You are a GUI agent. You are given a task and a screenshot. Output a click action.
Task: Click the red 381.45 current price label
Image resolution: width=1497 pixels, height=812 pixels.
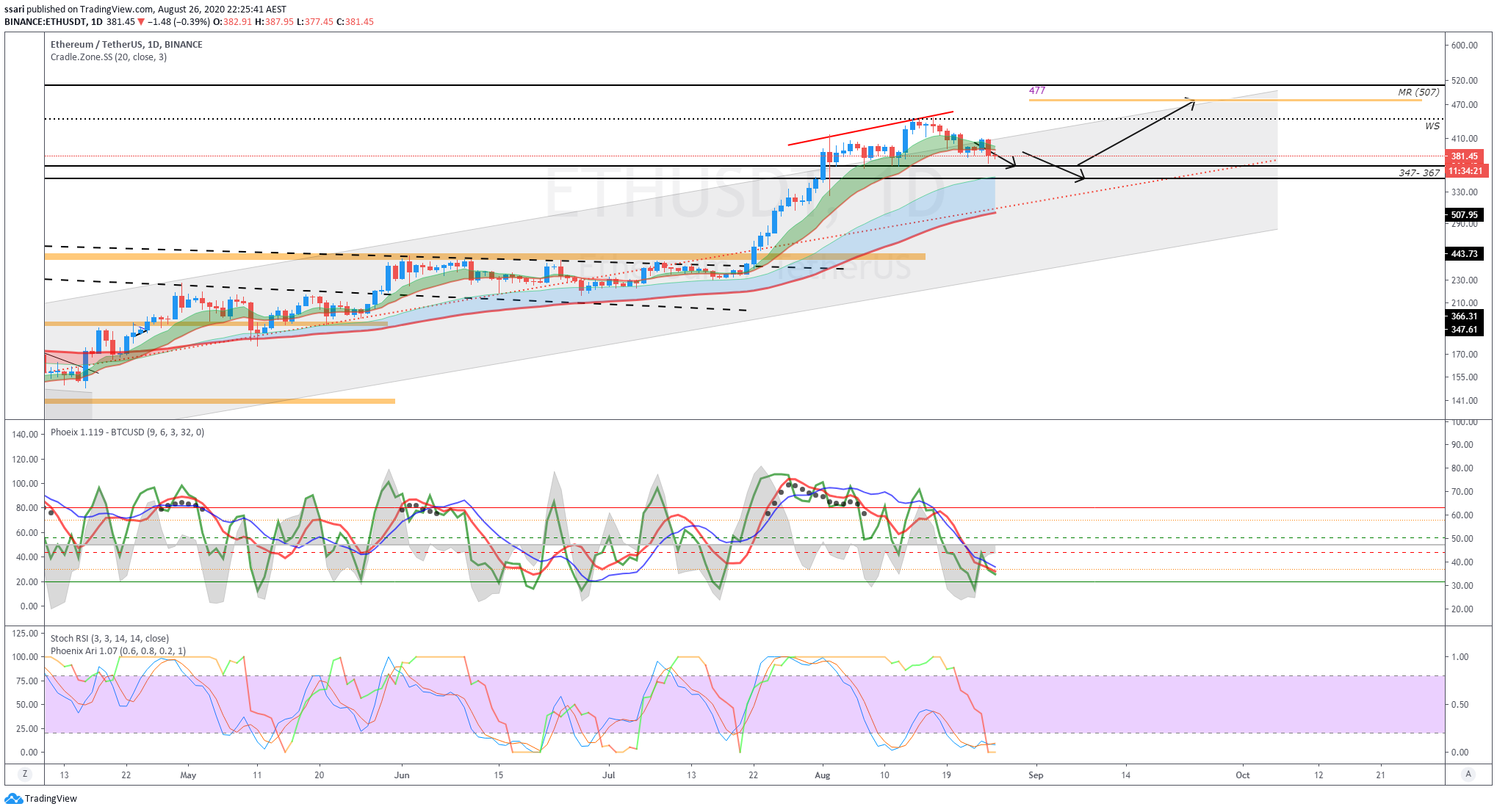(1464, 156)
